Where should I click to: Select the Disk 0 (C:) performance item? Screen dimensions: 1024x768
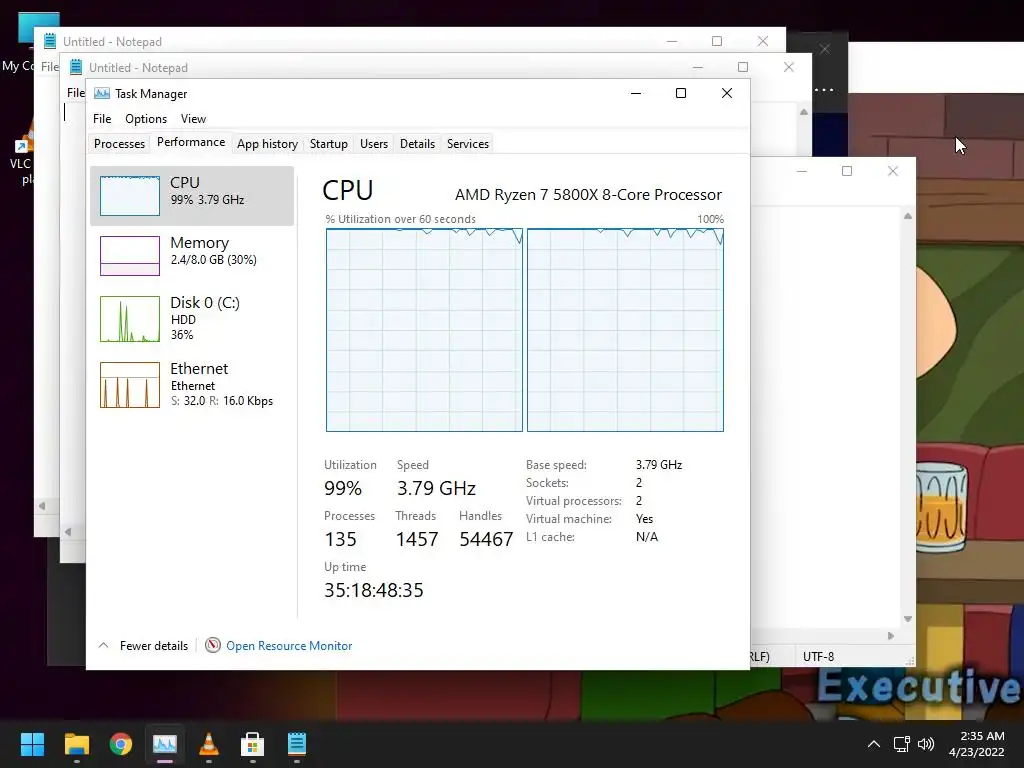pos(192,319)
